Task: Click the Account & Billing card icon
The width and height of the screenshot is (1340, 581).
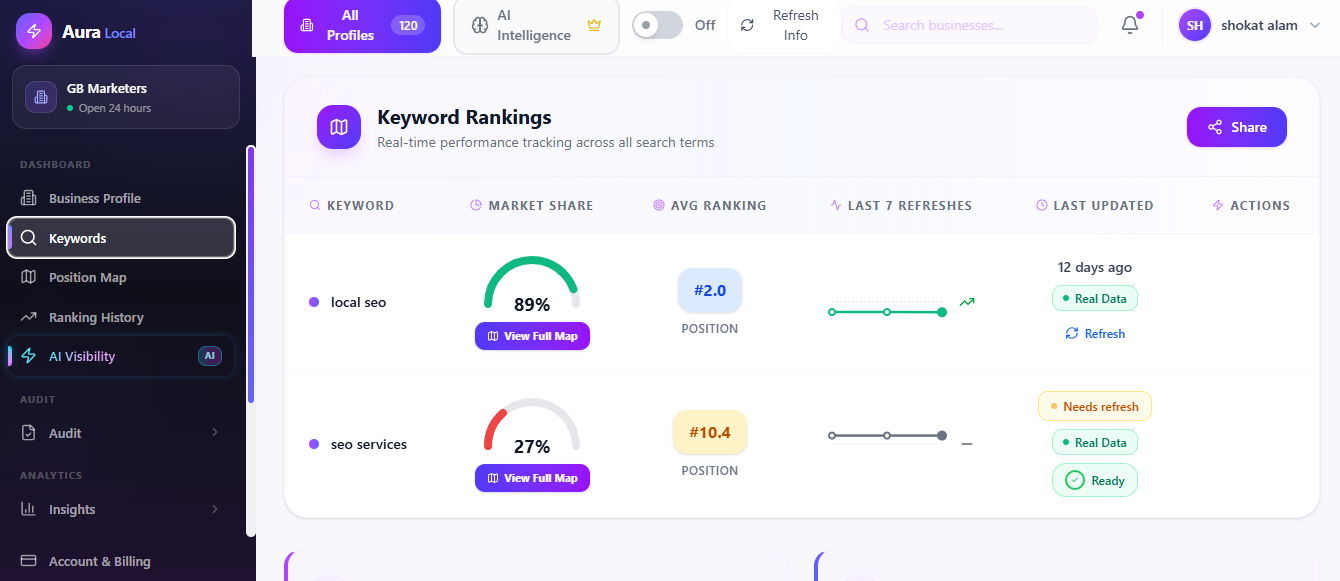Action: [x=29, y=561]
